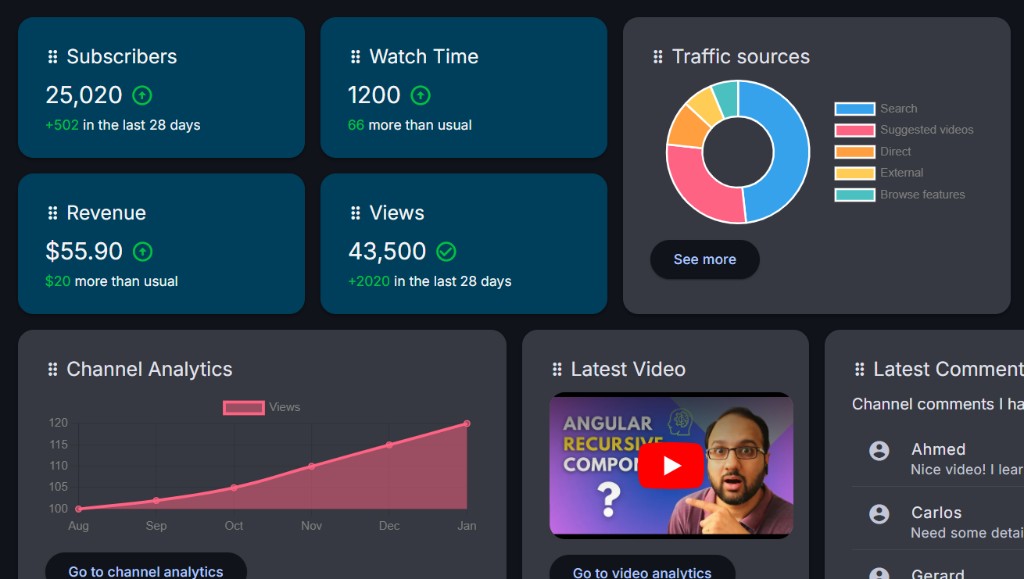The height and width of the screenshot is (579, 1024).
Task: Grab the Latest Comments drag handle
Action: [859, 369]
